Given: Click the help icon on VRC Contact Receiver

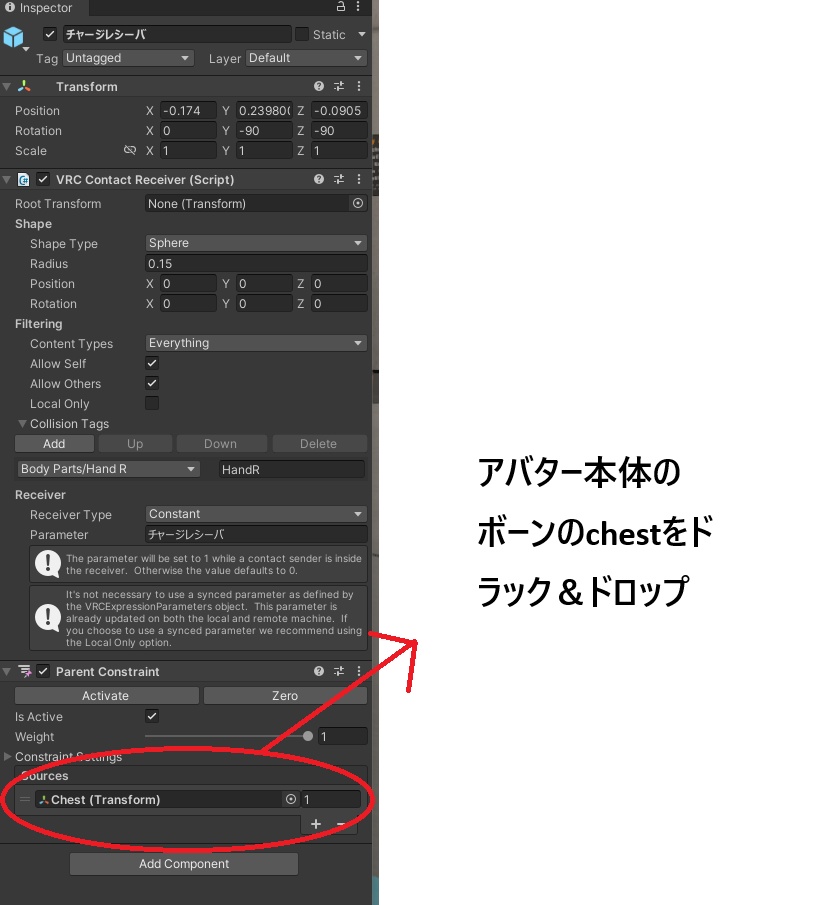Looking at the screenshot, I should click(x=318, y=178).
